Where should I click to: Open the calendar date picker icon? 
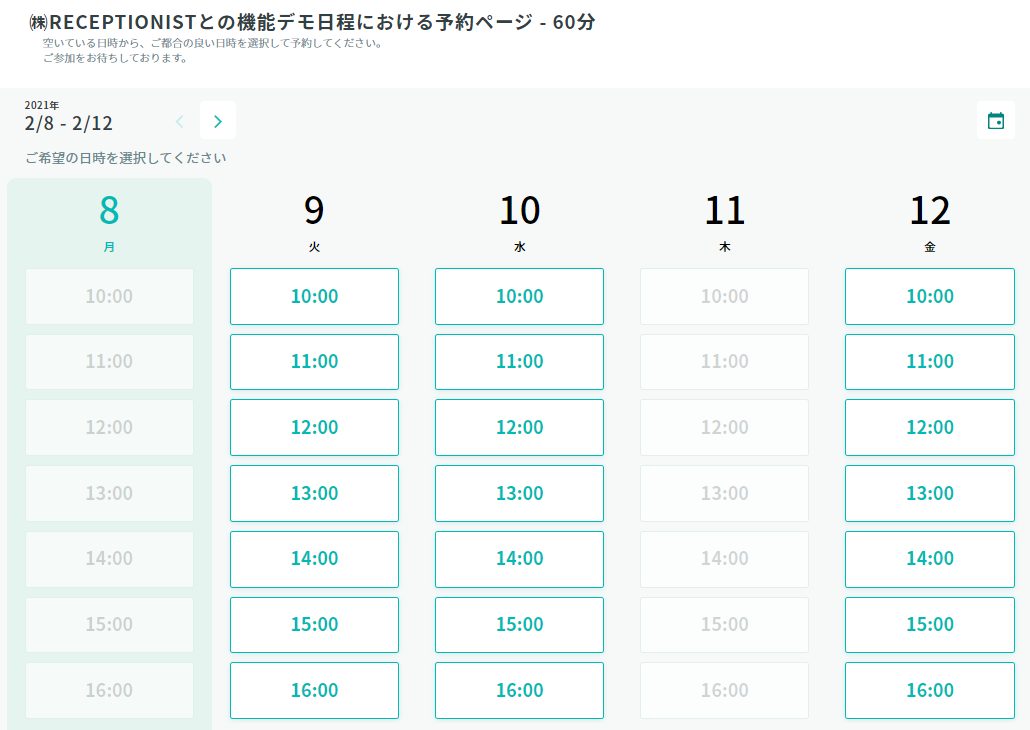pyautogui.click(x=995, y=121)
